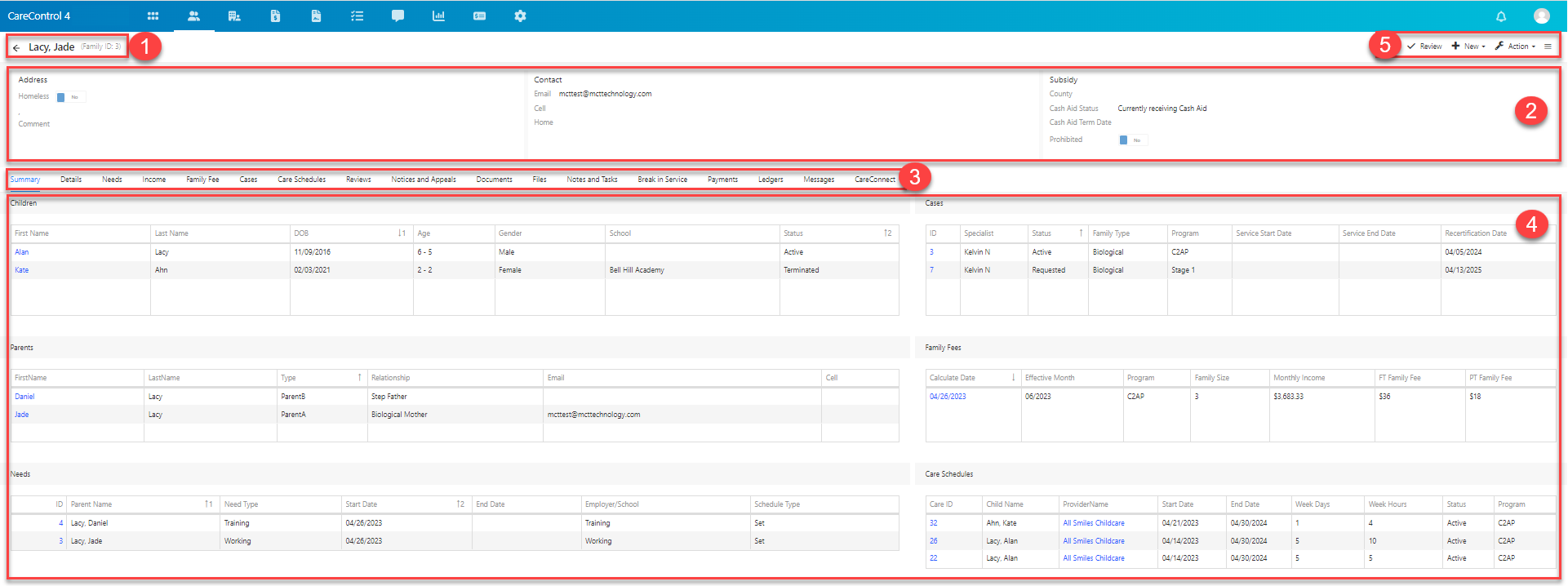Image resolution: width=1568 pixels, height=586 pixels.
Task: Open the CareConnect tab
Action: click(875, 180)
